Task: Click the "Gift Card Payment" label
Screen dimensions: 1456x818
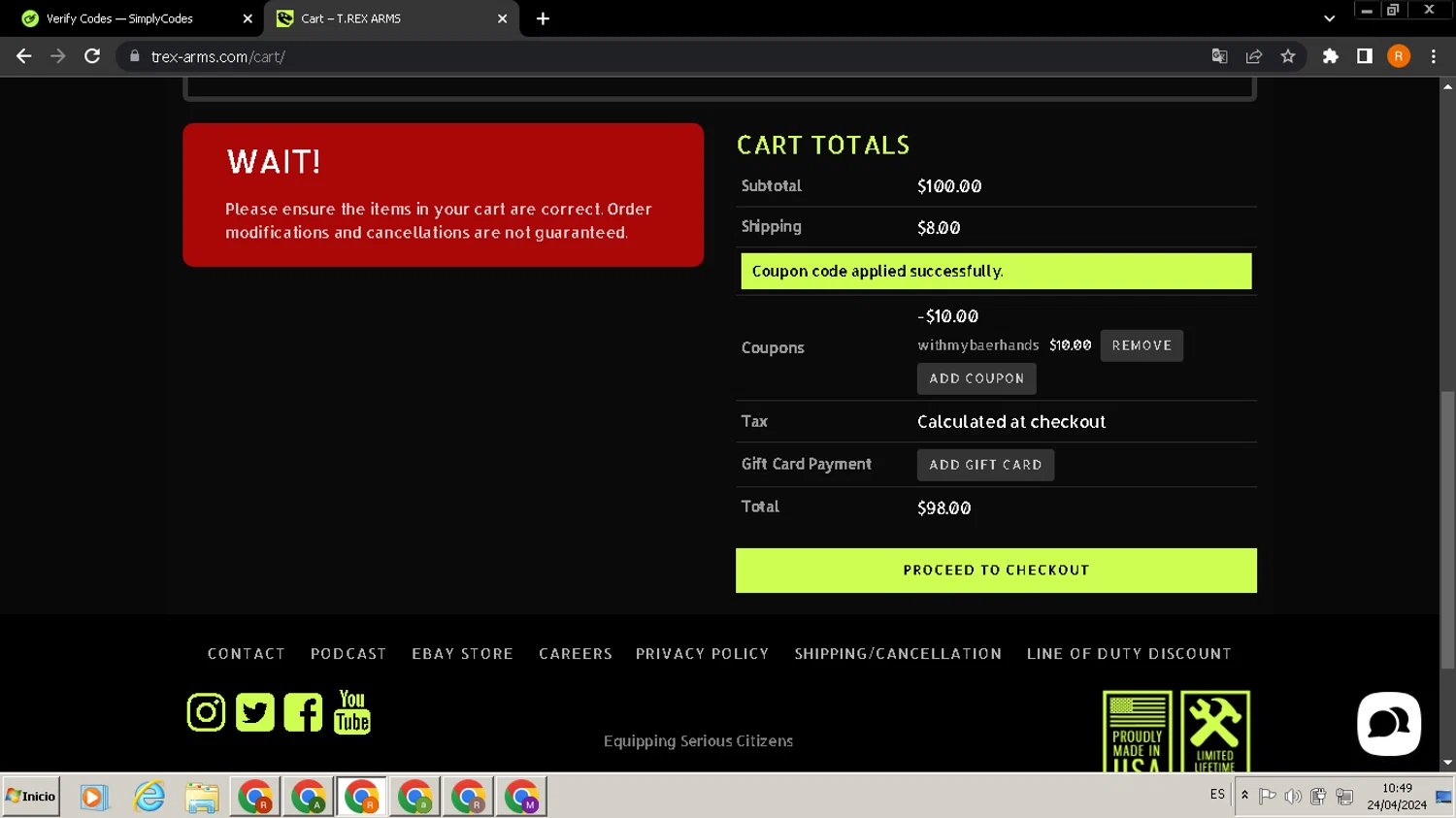Action: click(807, 465)
